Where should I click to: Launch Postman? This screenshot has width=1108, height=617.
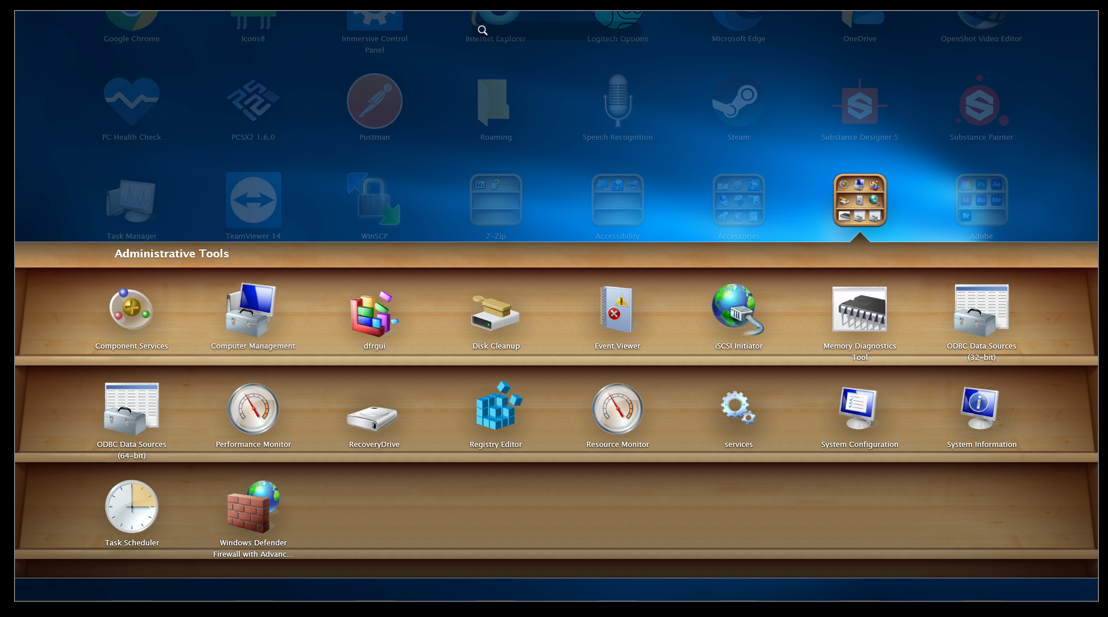pyautogui.click(x=374, y=102)
